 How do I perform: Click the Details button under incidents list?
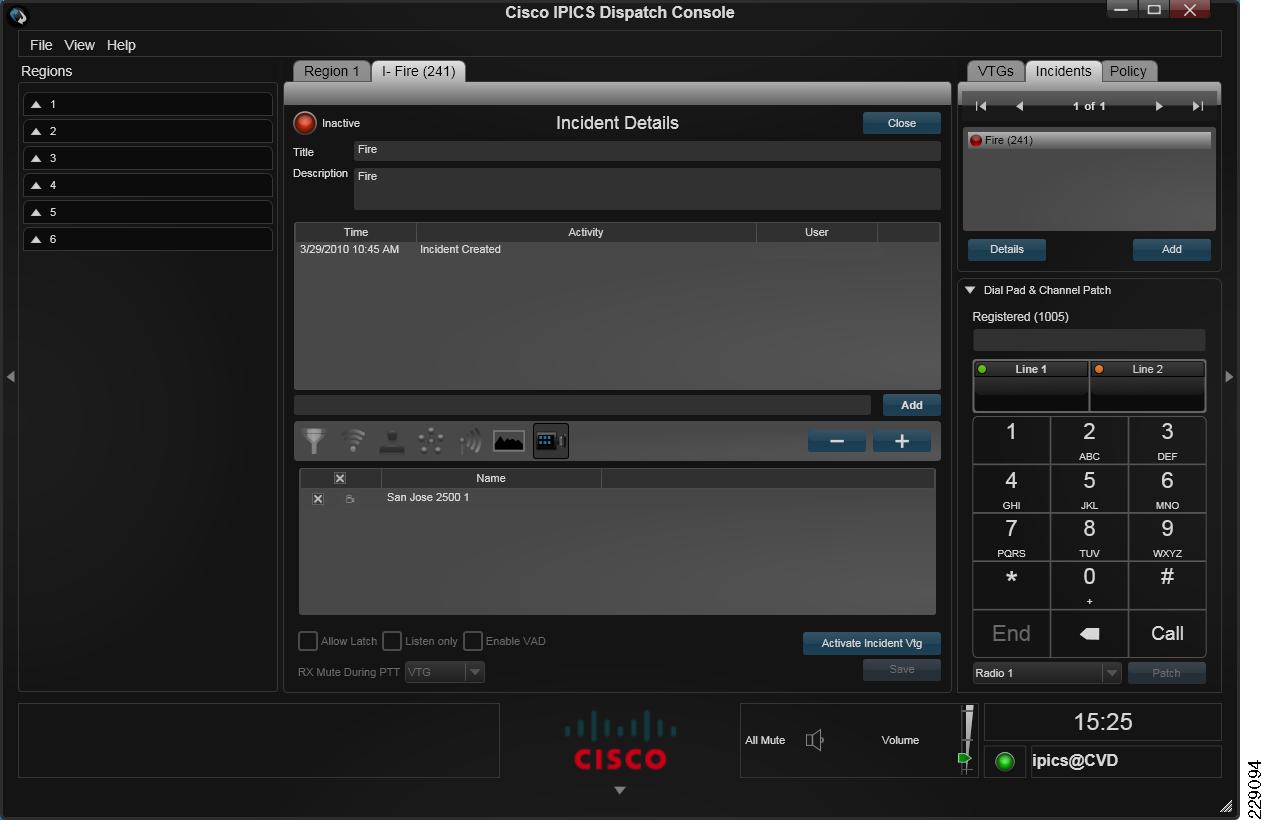[1007, 249]
